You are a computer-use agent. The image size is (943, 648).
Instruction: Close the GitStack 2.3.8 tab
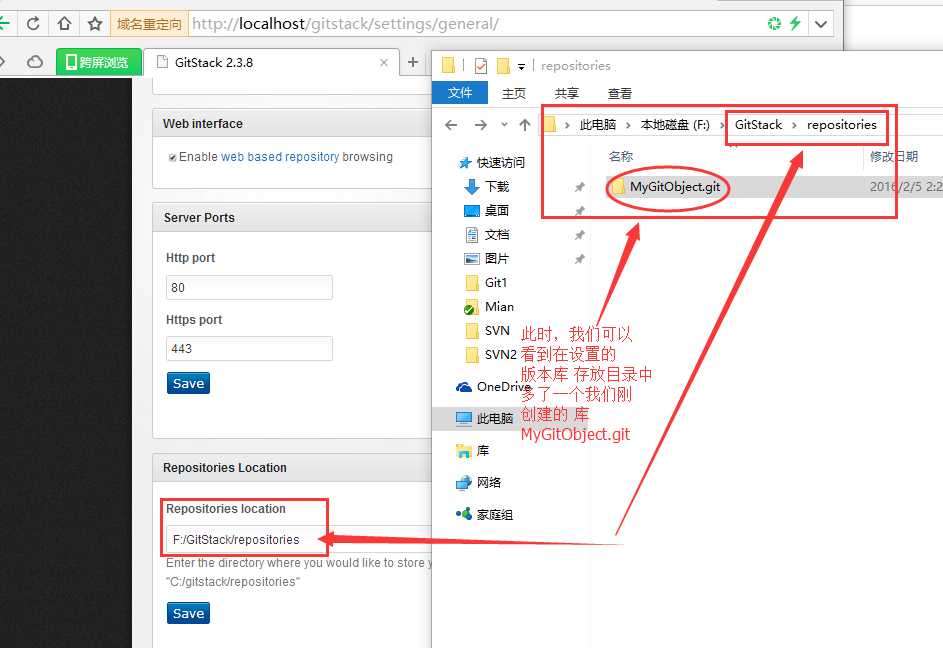pyautogui.click(x=384, y=62)
